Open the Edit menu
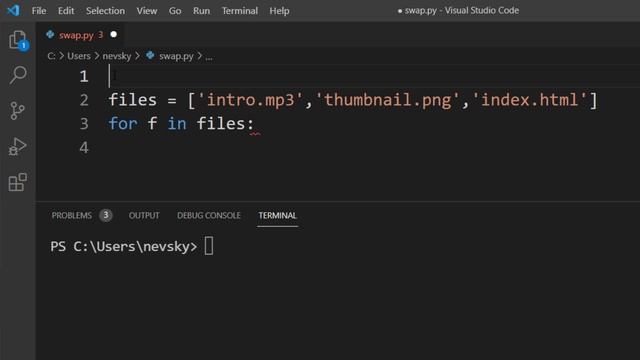Image resolution: width=640 pixels, height=360 pixels. tap(66, 11)
